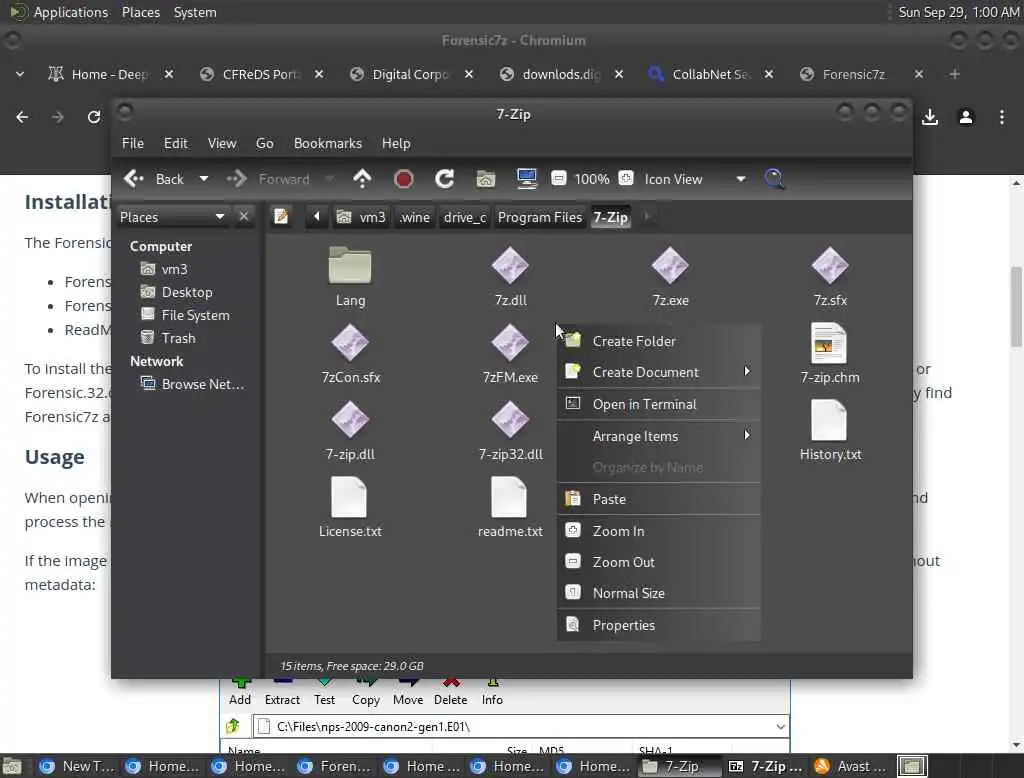Select the 7z.dll file icon
Image resolution: width=1024 pixels, height=778 pixels.
pos(510,266)
